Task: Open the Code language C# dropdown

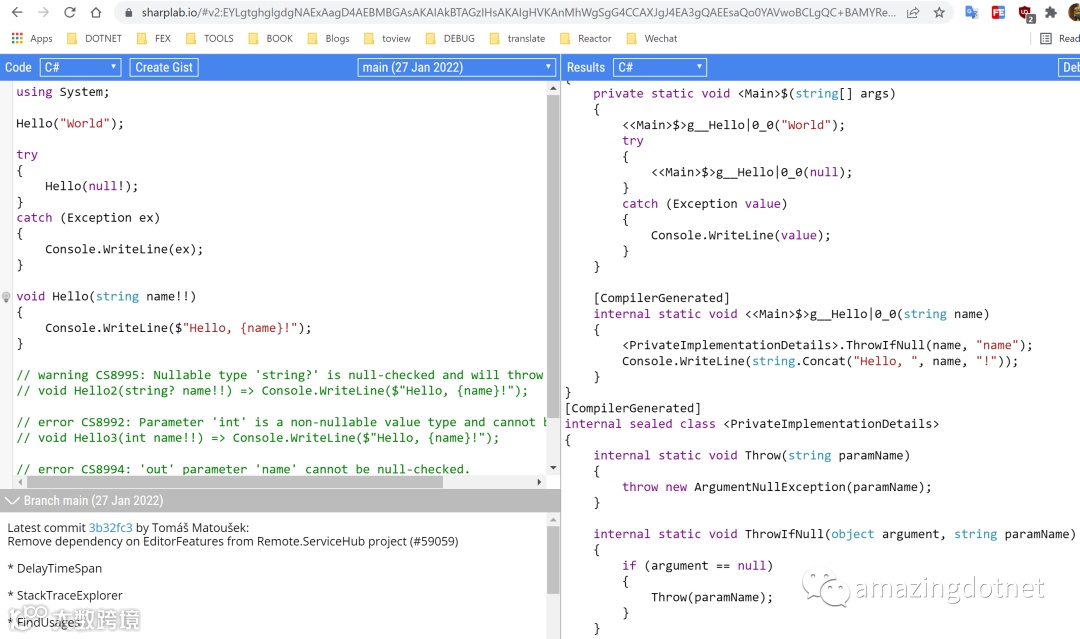Action: click(81, 67)
